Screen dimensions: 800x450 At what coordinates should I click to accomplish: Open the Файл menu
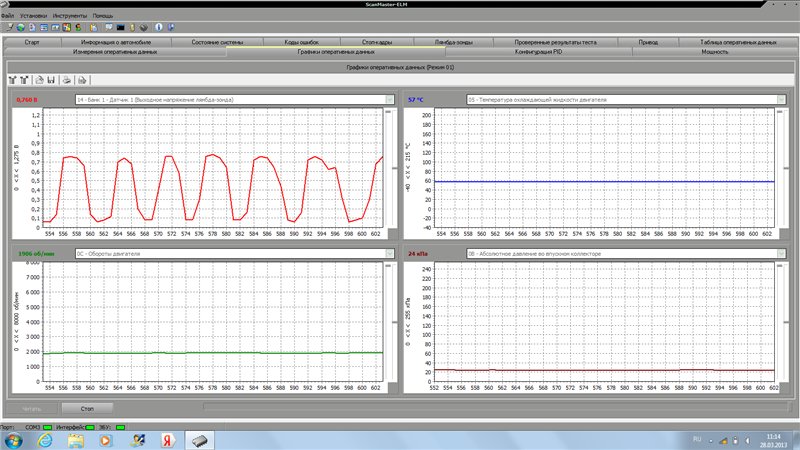(8, 16)
